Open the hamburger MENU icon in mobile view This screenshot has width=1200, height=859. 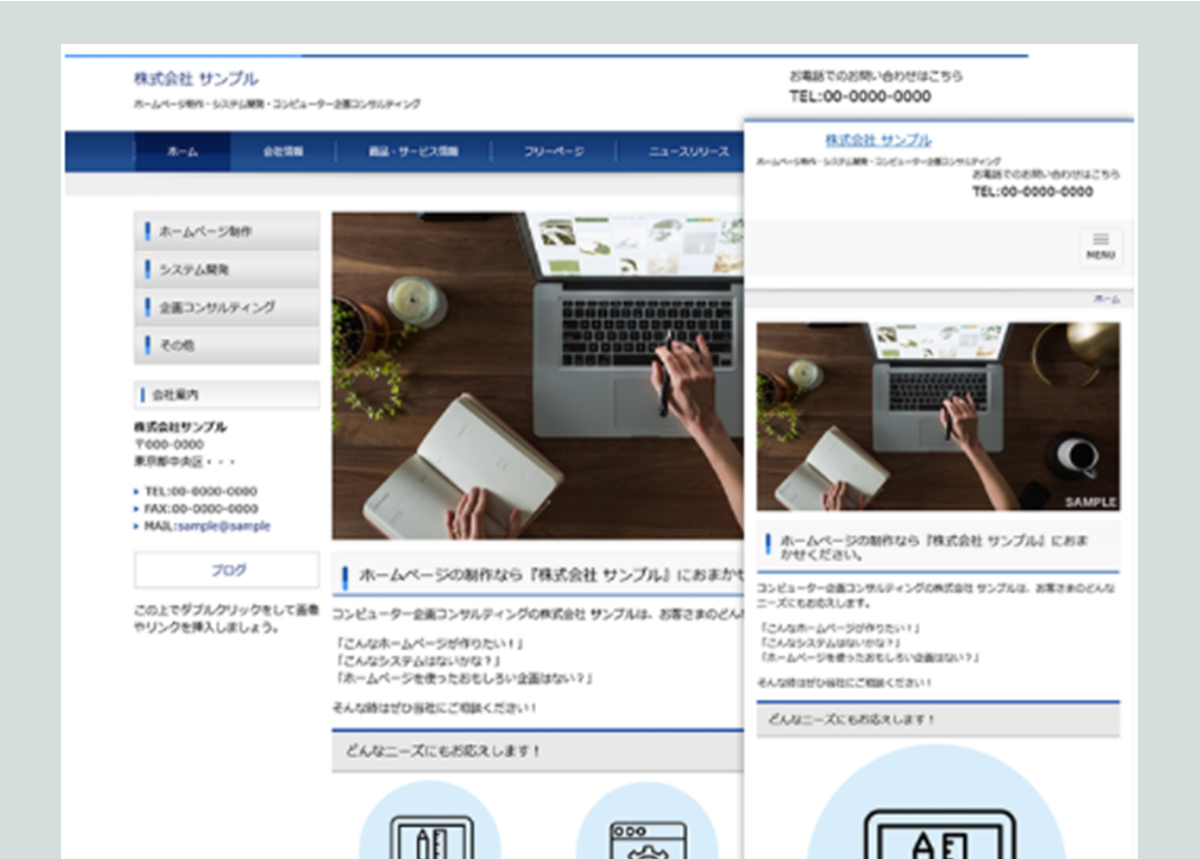[x=1101, y=247]
